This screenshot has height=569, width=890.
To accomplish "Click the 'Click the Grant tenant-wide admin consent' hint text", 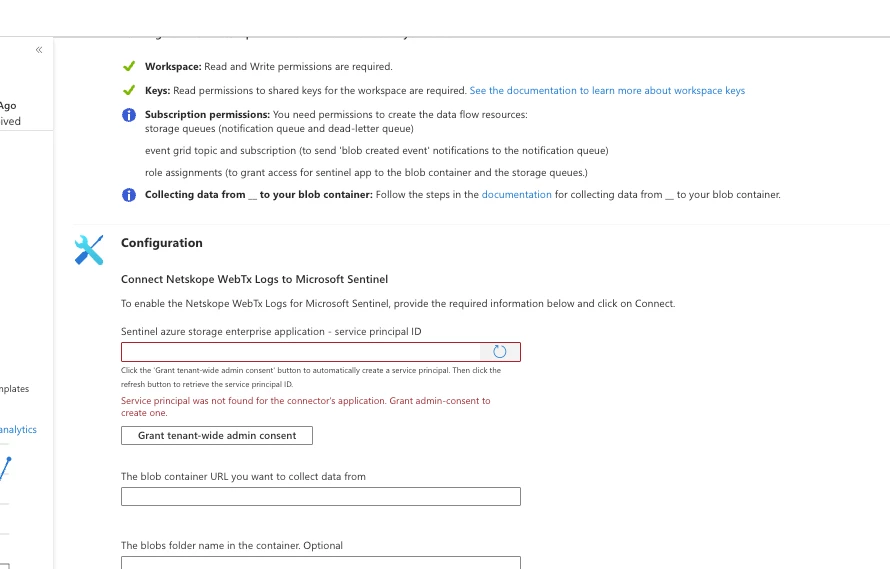I will click(x=311, y=377).
